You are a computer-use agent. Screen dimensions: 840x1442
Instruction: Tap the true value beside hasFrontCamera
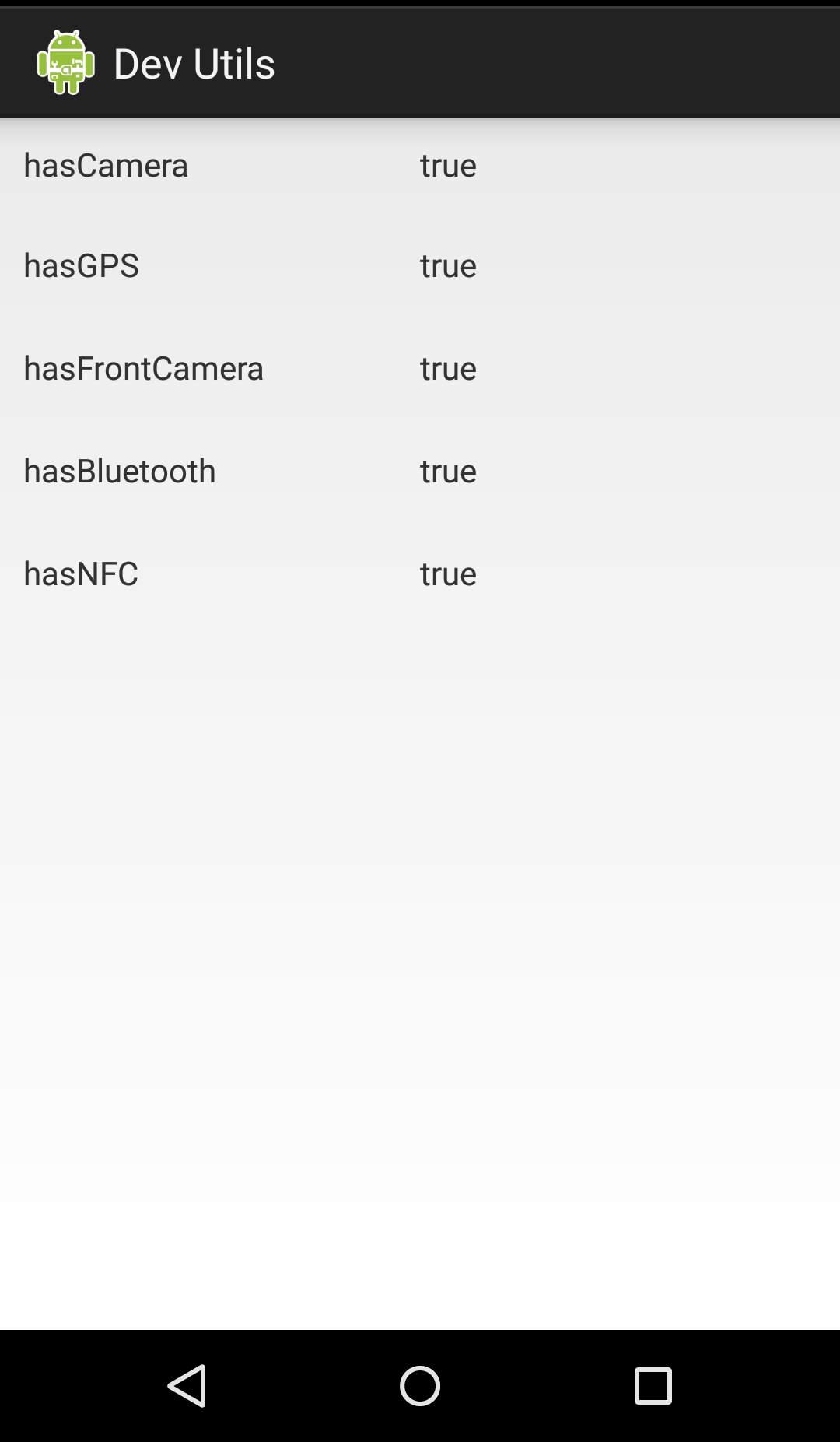[448, 368]
